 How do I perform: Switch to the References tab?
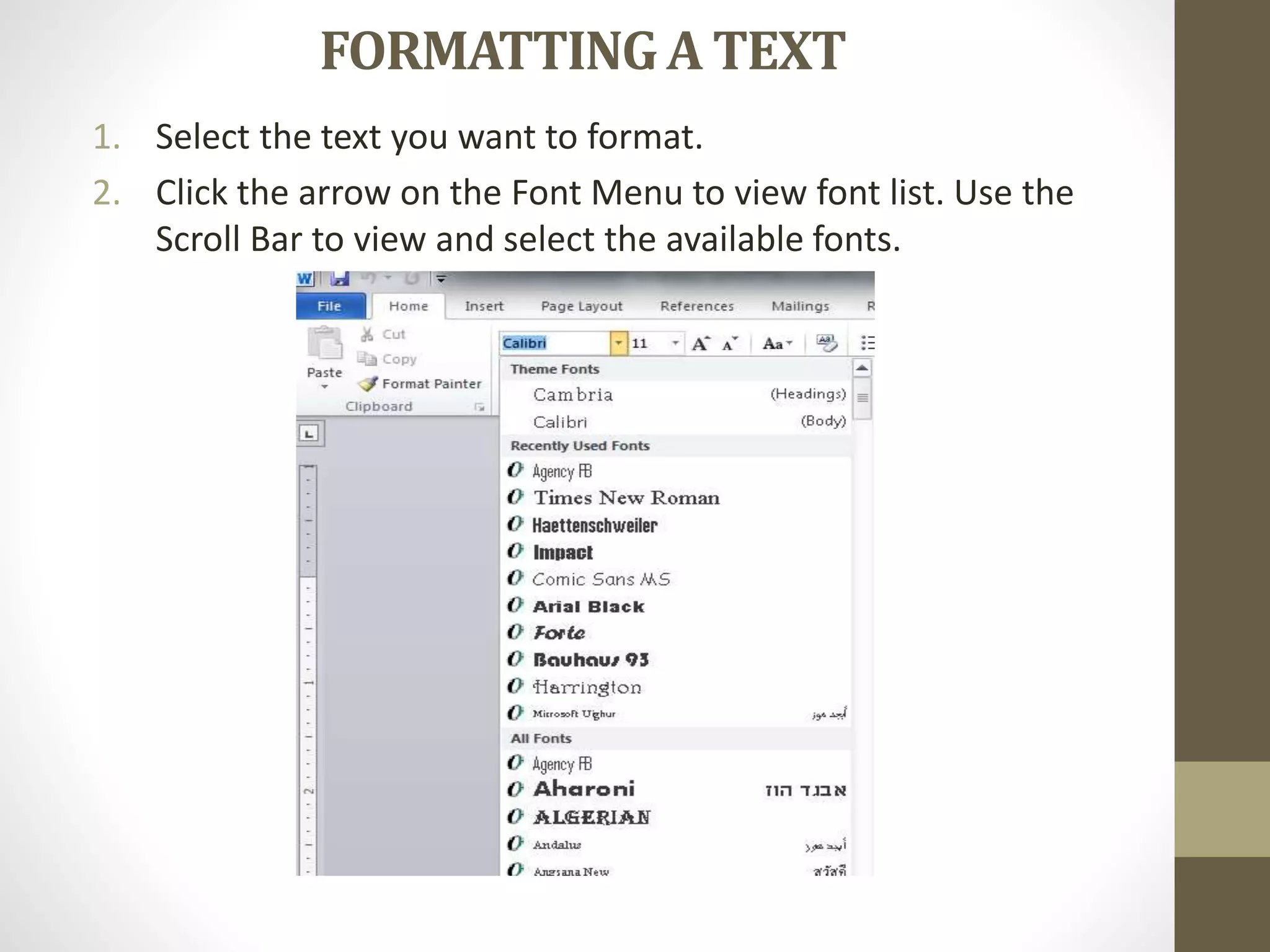[x=697, y=306]
